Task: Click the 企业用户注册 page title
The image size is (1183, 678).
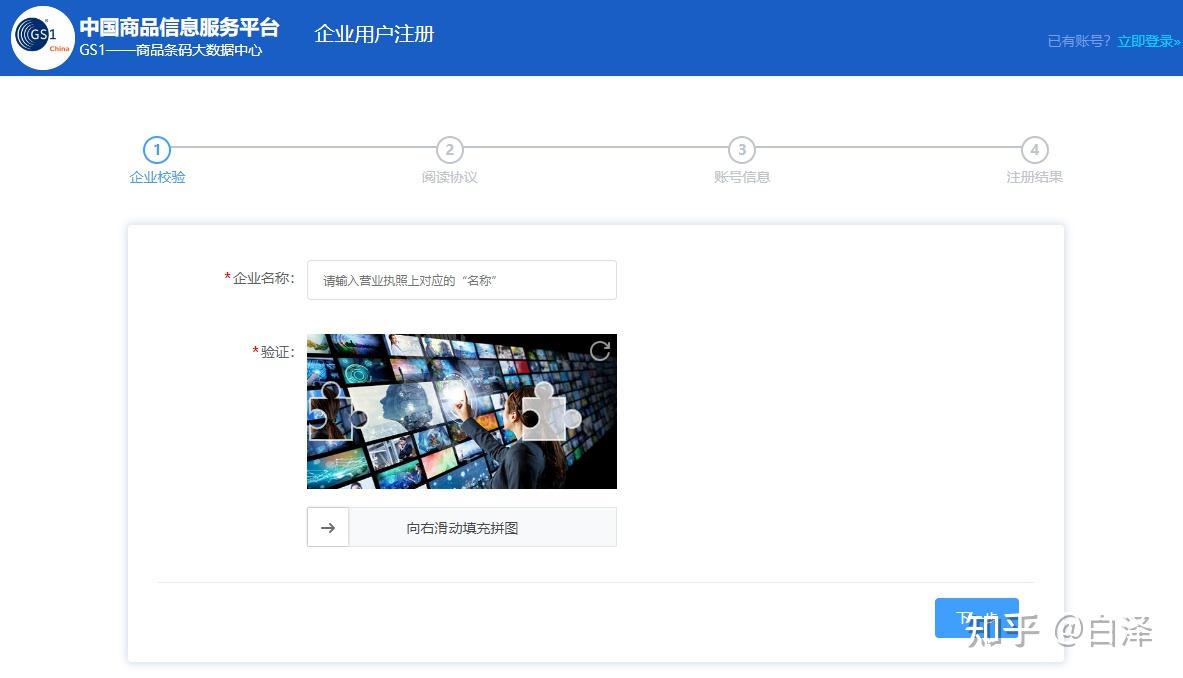Action: point(375,34)
